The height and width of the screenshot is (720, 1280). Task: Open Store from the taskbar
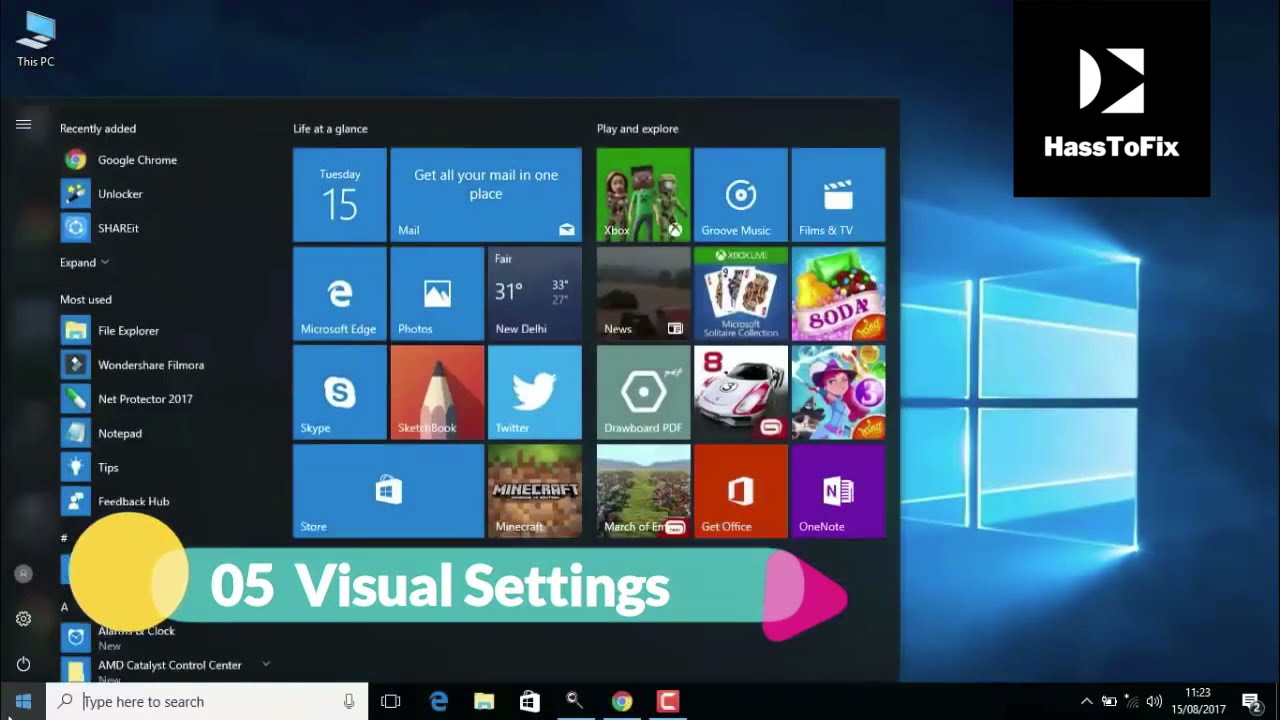530,701
